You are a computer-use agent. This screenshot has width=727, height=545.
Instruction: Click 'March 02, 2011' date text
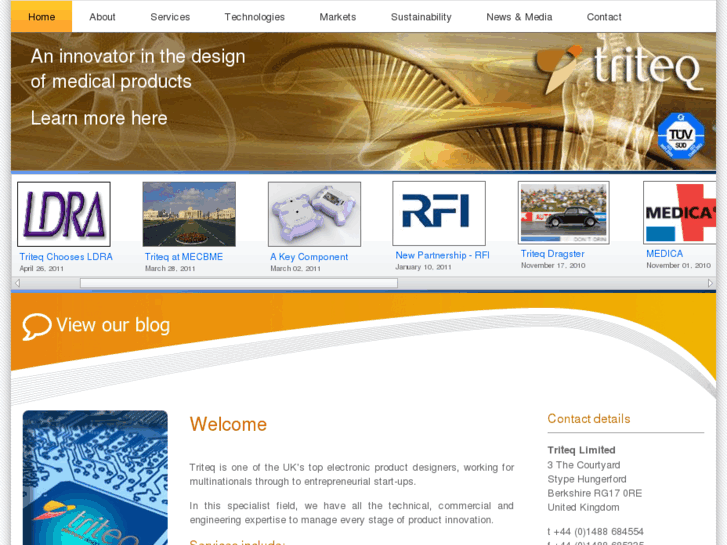[295, 269]
